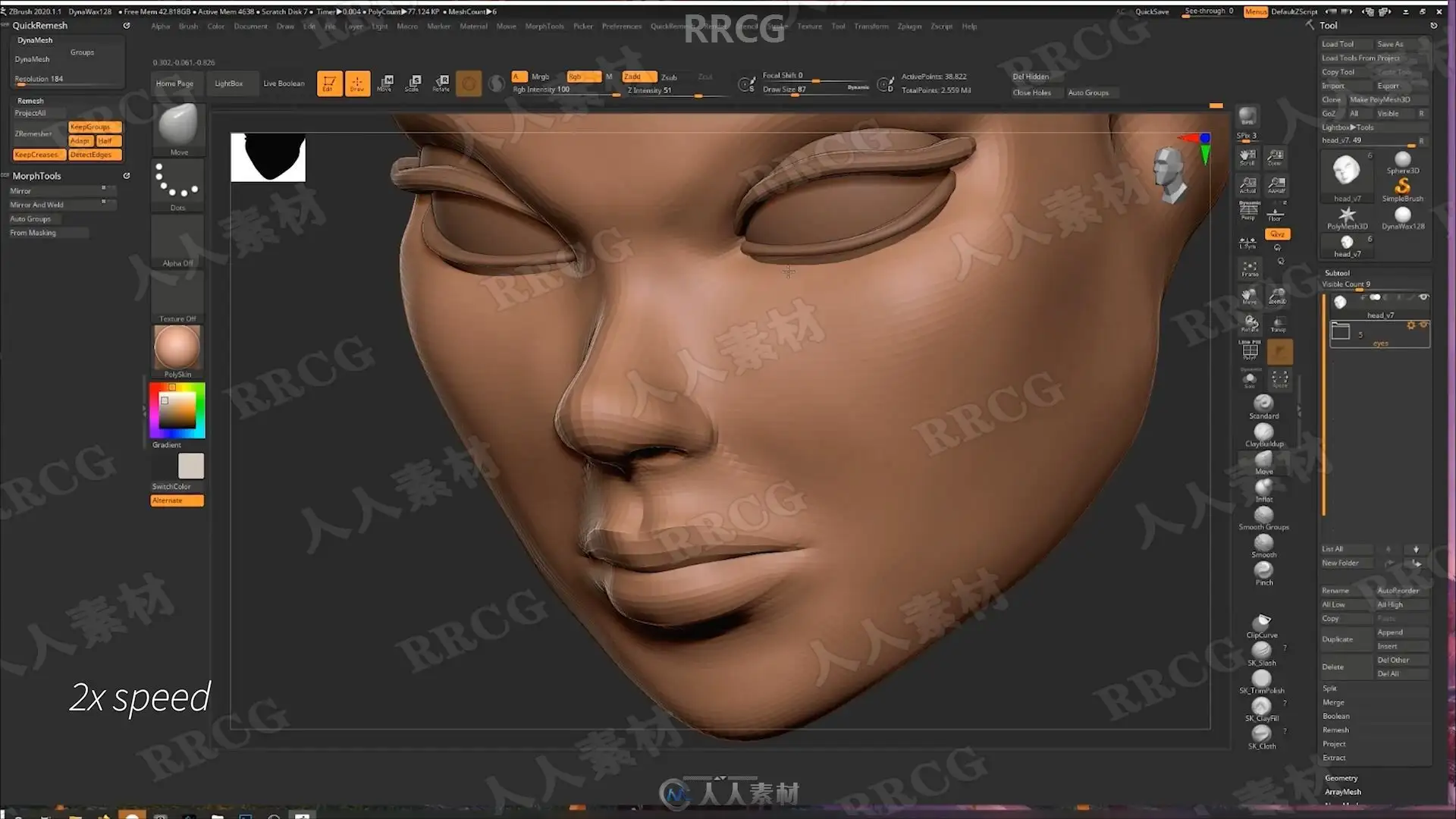Click the AAHalf icon

pyautogui.click(x=1276, y=185)
